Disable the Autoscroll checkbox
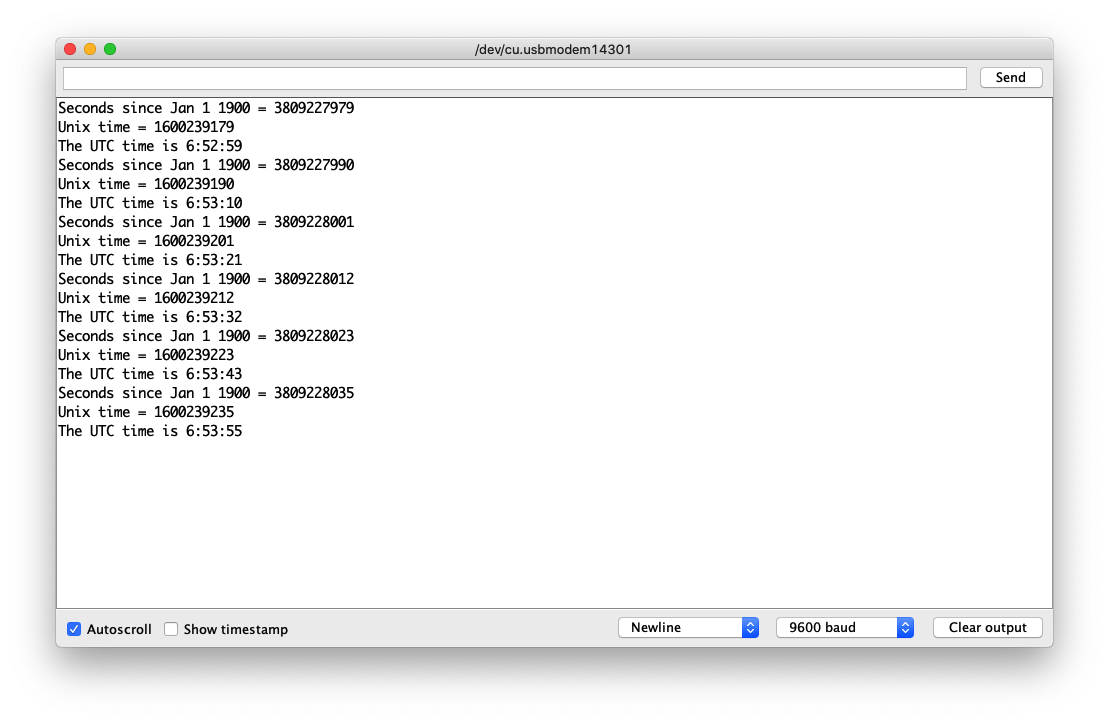 coord(74,629)
